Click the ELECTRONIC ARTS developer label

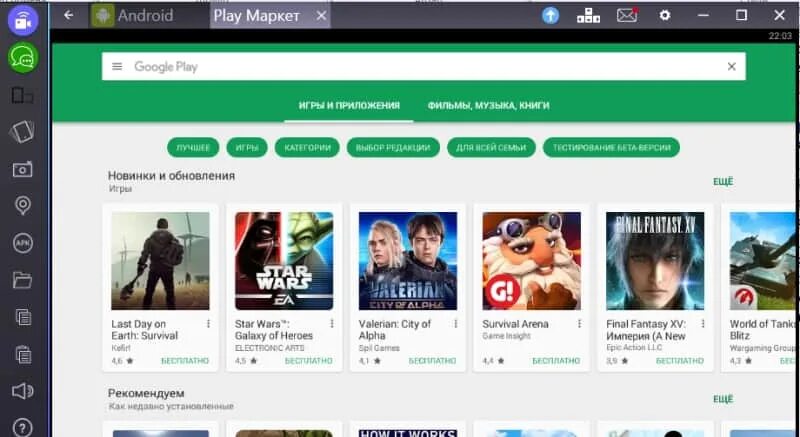269,348
